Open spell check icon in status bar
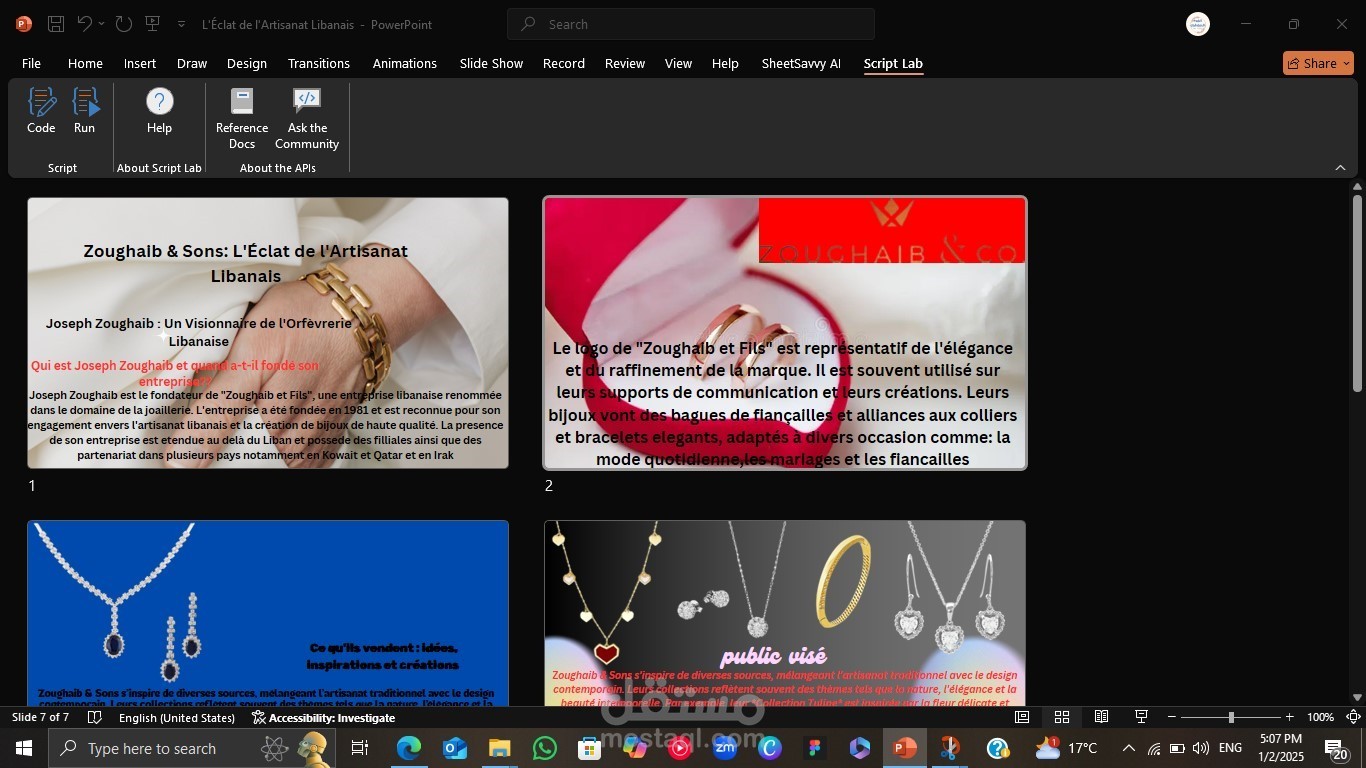Viewport: 1366px width, 768px height. click(x=95, y=717)
